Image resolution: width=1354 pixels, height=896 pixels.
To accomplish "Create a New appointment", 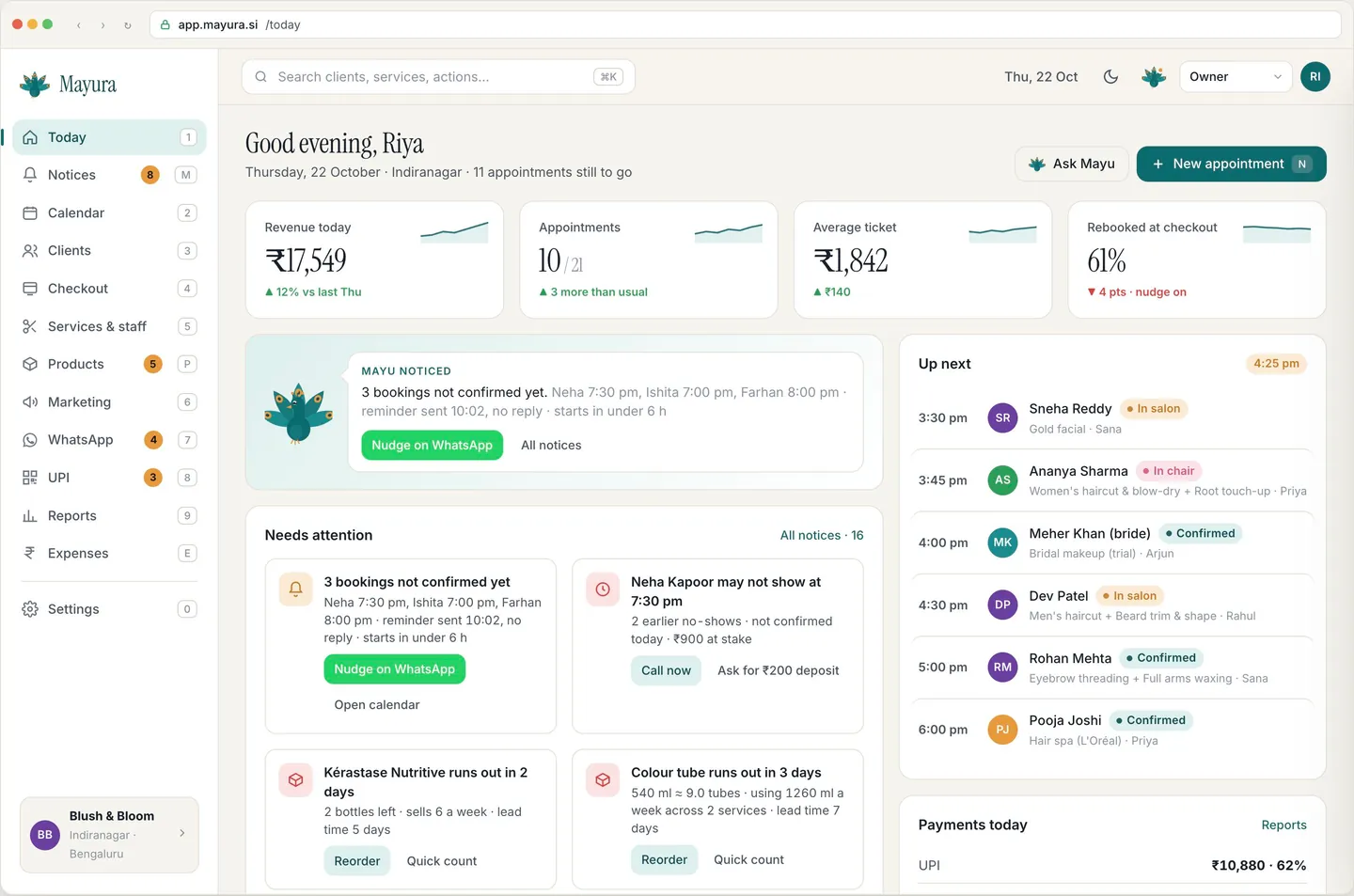I will pos(1231,164).
